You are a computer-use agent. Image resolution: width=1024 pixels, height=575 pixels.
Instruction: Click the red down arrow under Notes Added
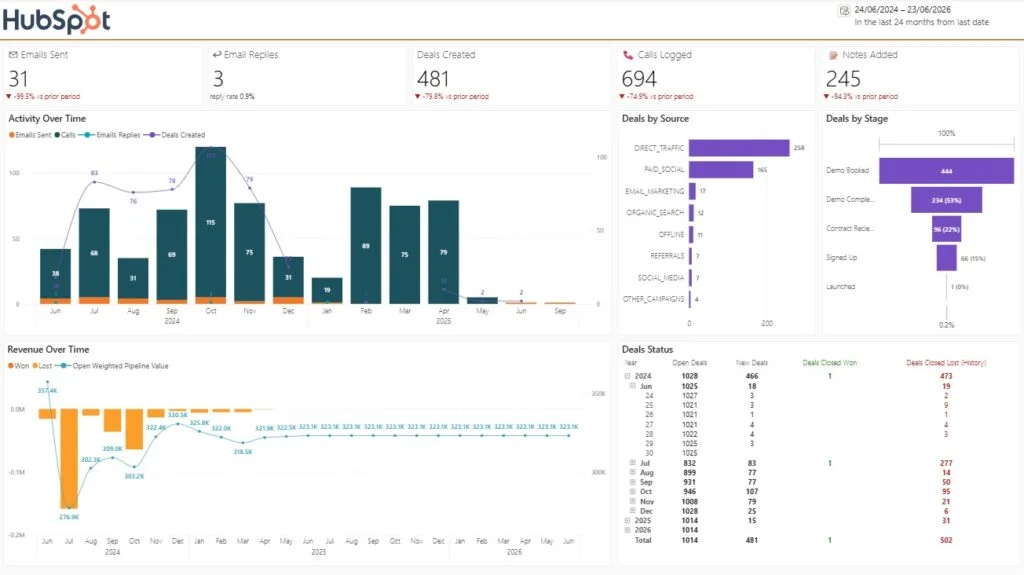pos(826,97)
